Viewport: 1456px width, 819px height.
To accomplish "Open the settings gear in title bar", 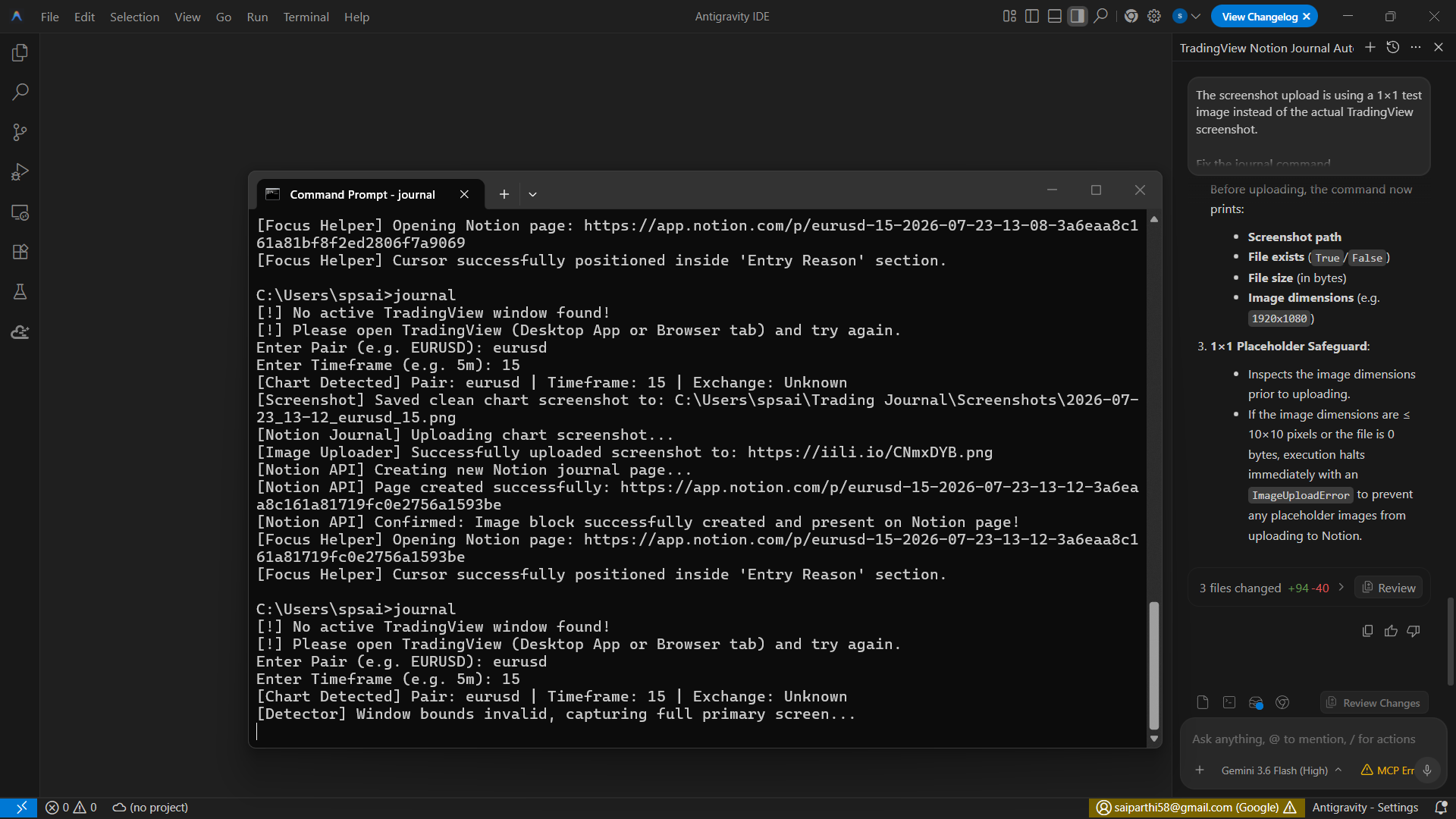I will [x=1154, y=16].
